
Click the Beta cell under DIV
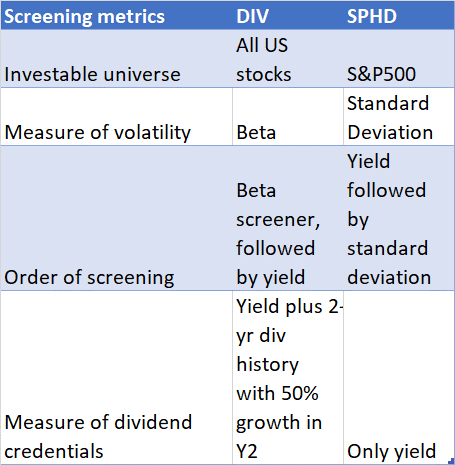(288, 117)
